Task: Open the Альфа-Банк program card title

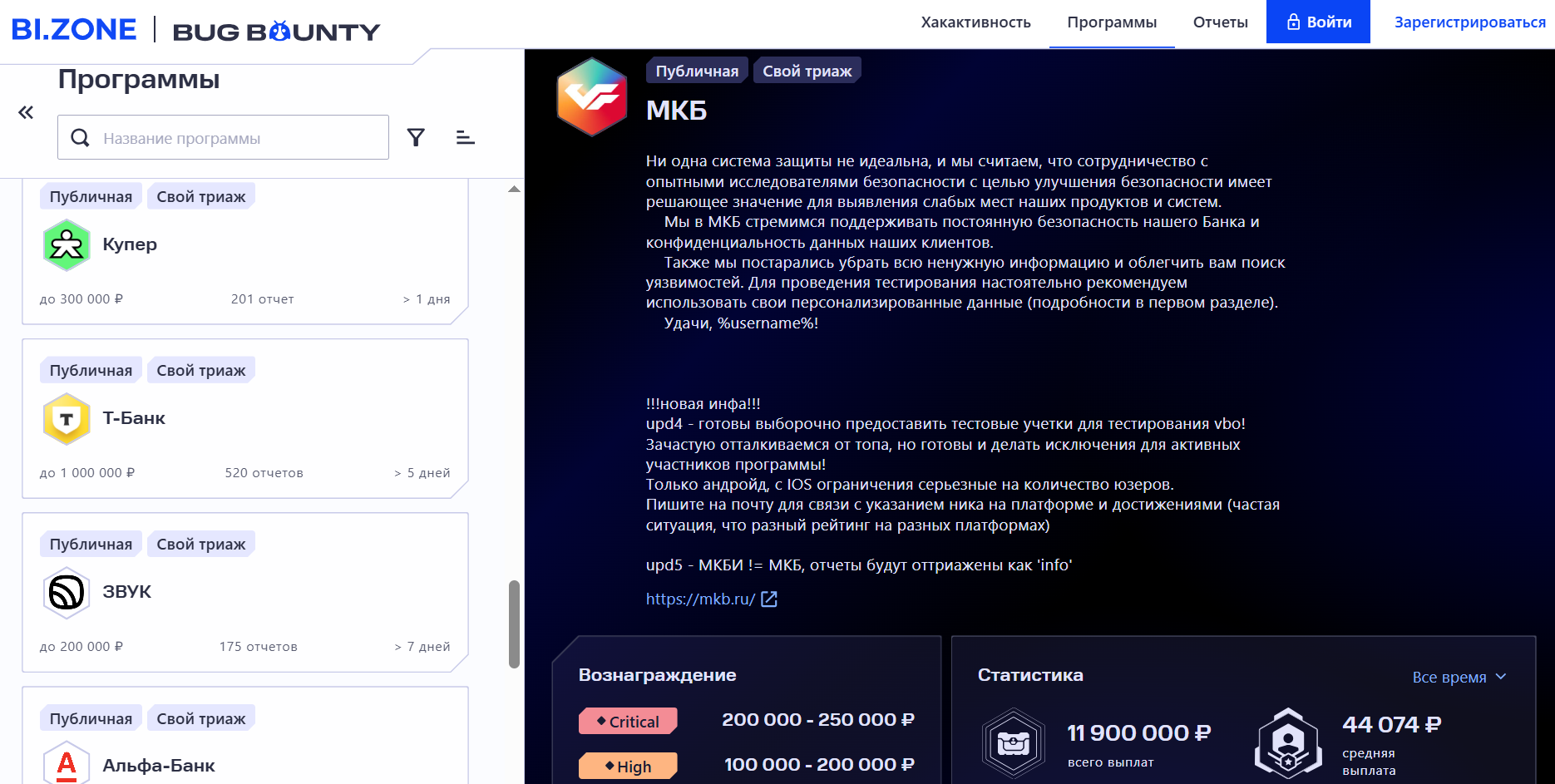Action: pos(159,766)
